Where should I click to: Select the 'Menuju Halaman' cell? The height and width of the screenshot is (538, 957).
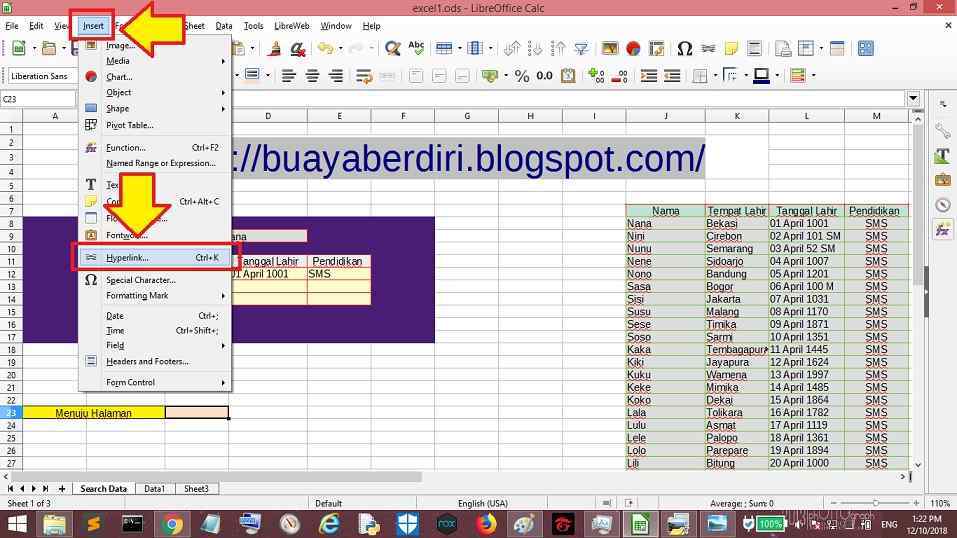[x=93, y=413]
